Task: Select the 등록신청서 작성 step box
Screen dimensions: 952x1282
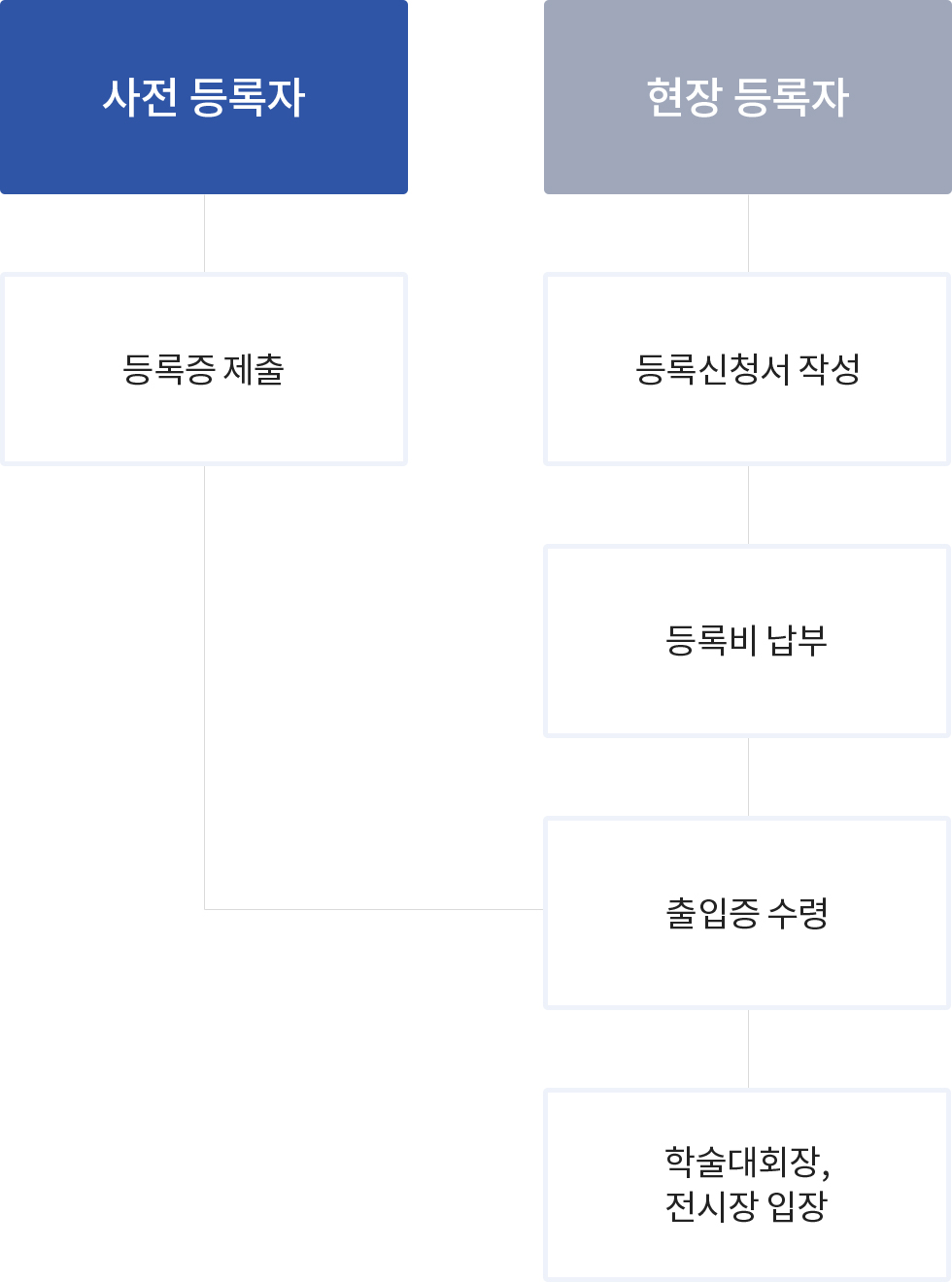Action: click(748, 369)
